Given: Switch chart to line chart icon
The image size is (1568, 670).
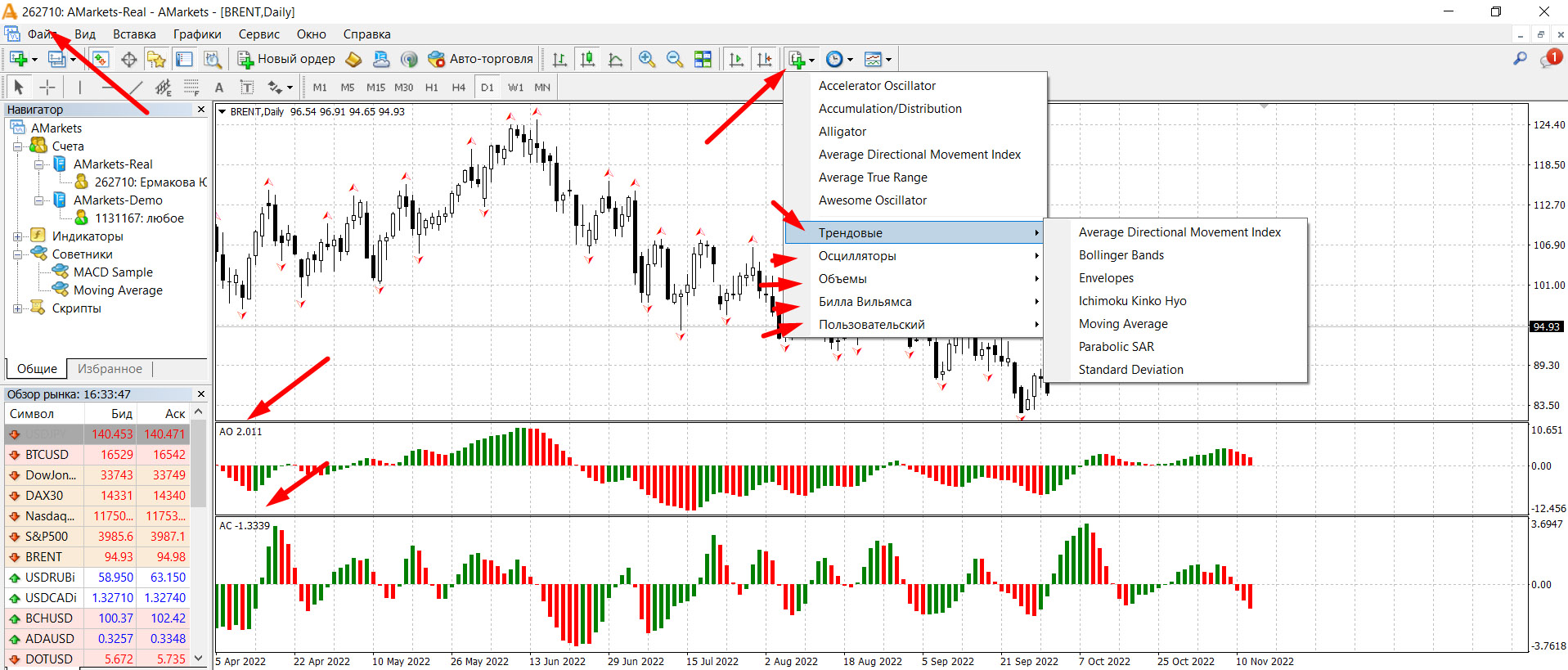Looking at the screenshot, I should point(615,59).
